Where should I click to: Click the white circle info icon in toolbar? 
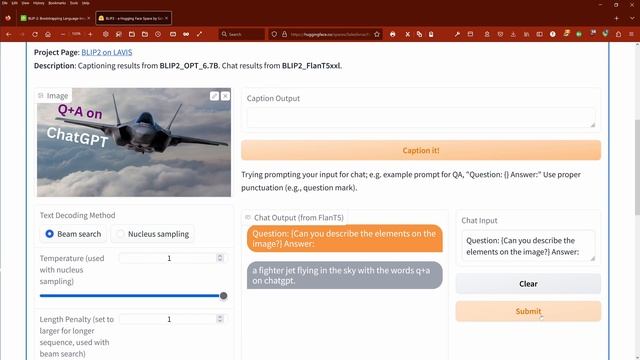click(x=553, y=34)
